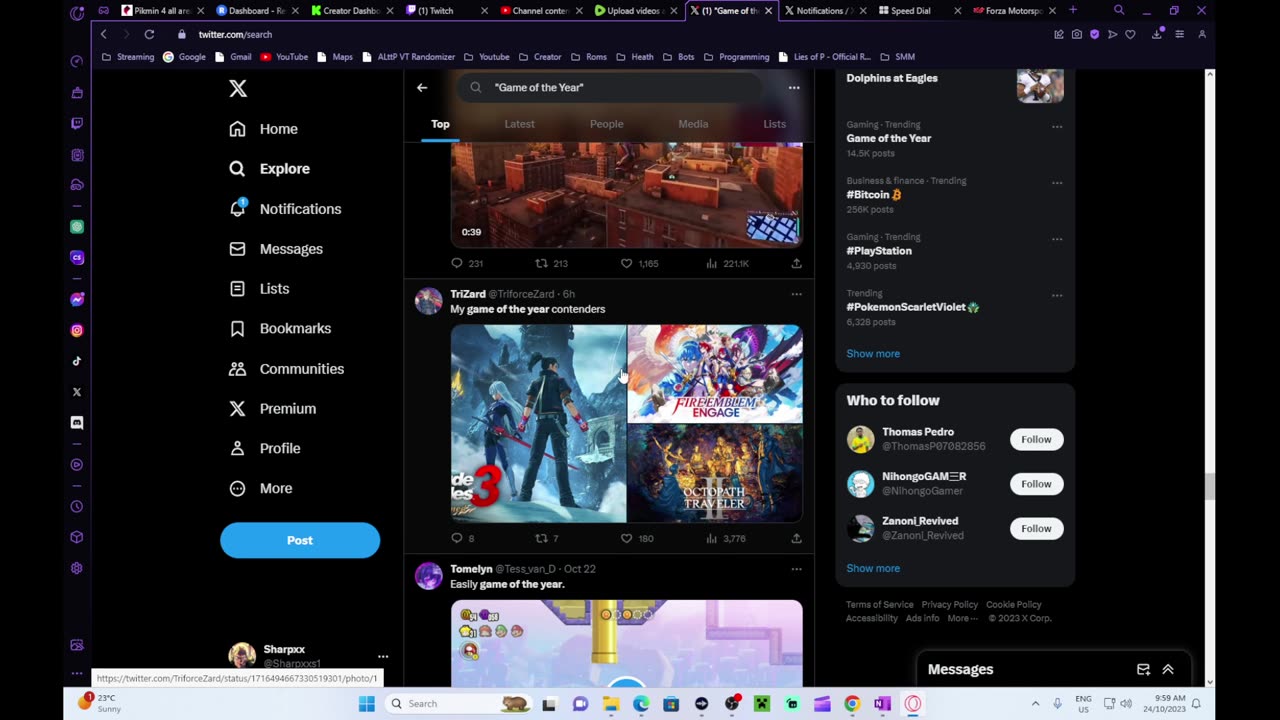The image size is (1280, 720).
Task: Open options for #Bitcoin trend
Action: pyautogui.click(x=1057, y=183)
